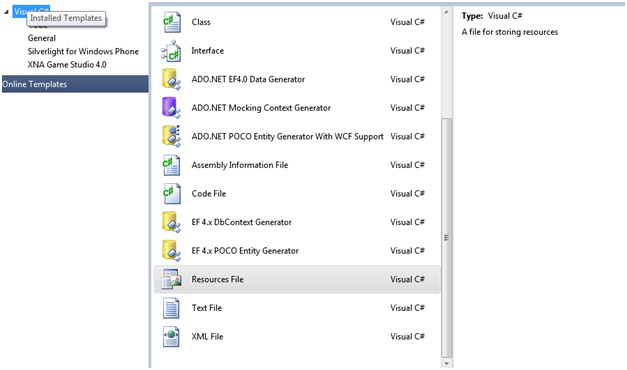Click the Resources File icon

click(172, 279)
